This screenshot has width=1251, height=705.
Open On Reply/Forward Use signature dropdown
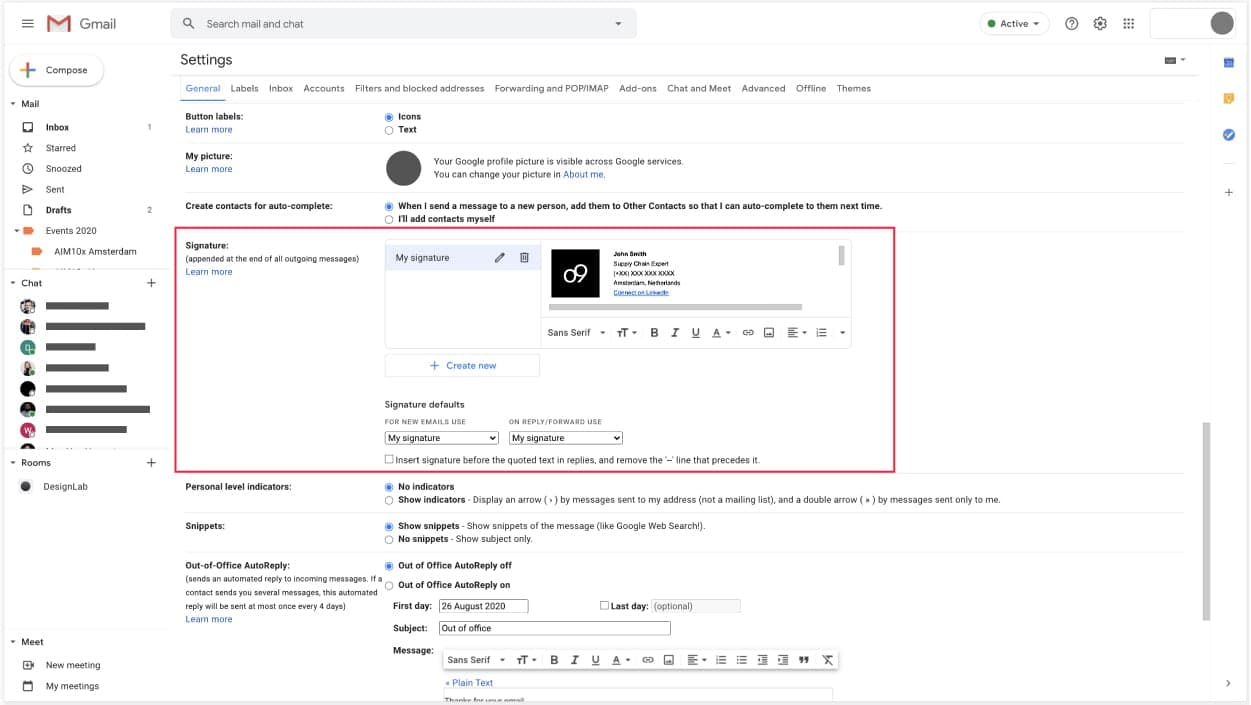tap(565, 438)
